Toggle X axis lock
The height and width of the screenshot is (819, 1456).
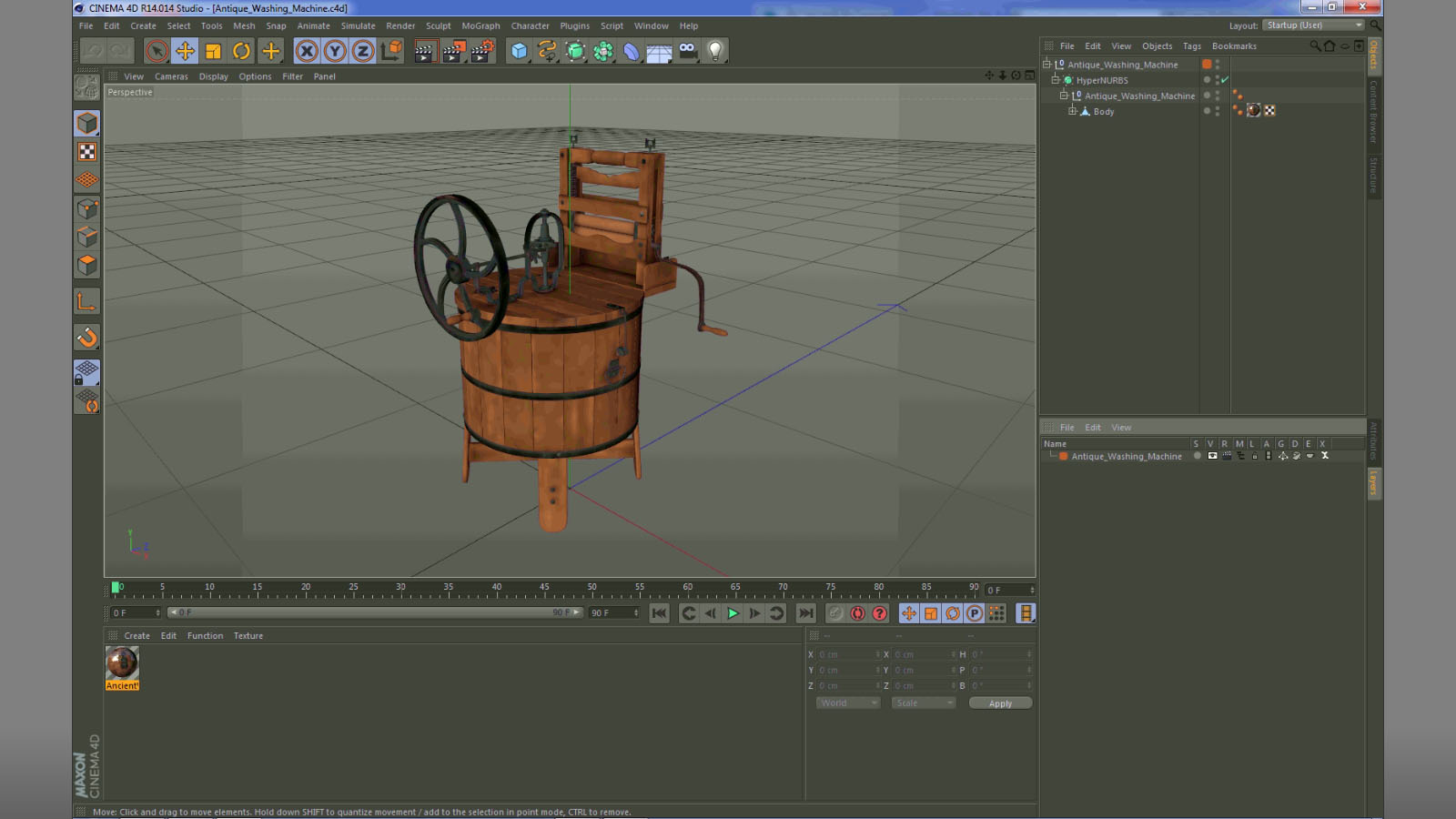point(307,51)
